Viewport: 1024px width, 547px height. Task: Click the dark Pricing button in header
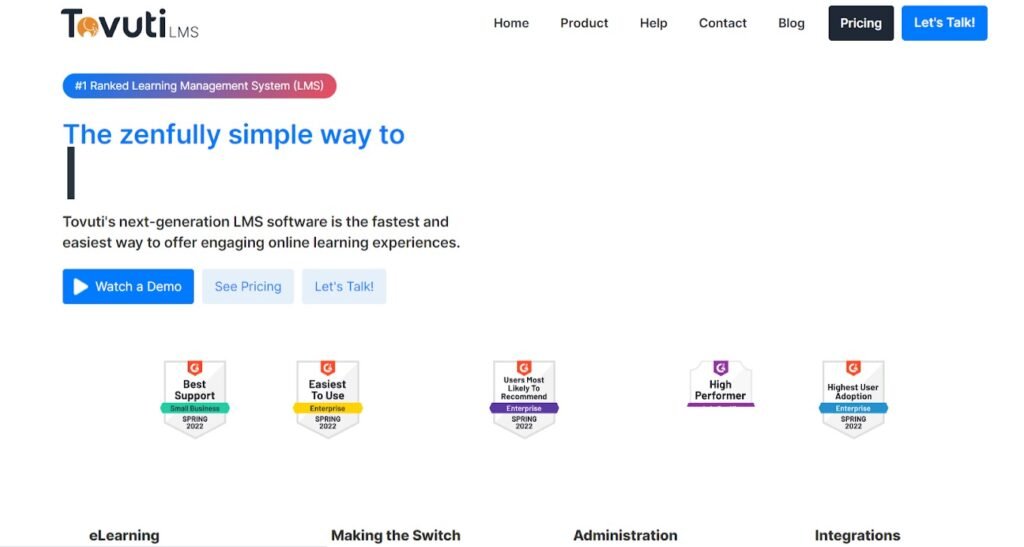860,23
